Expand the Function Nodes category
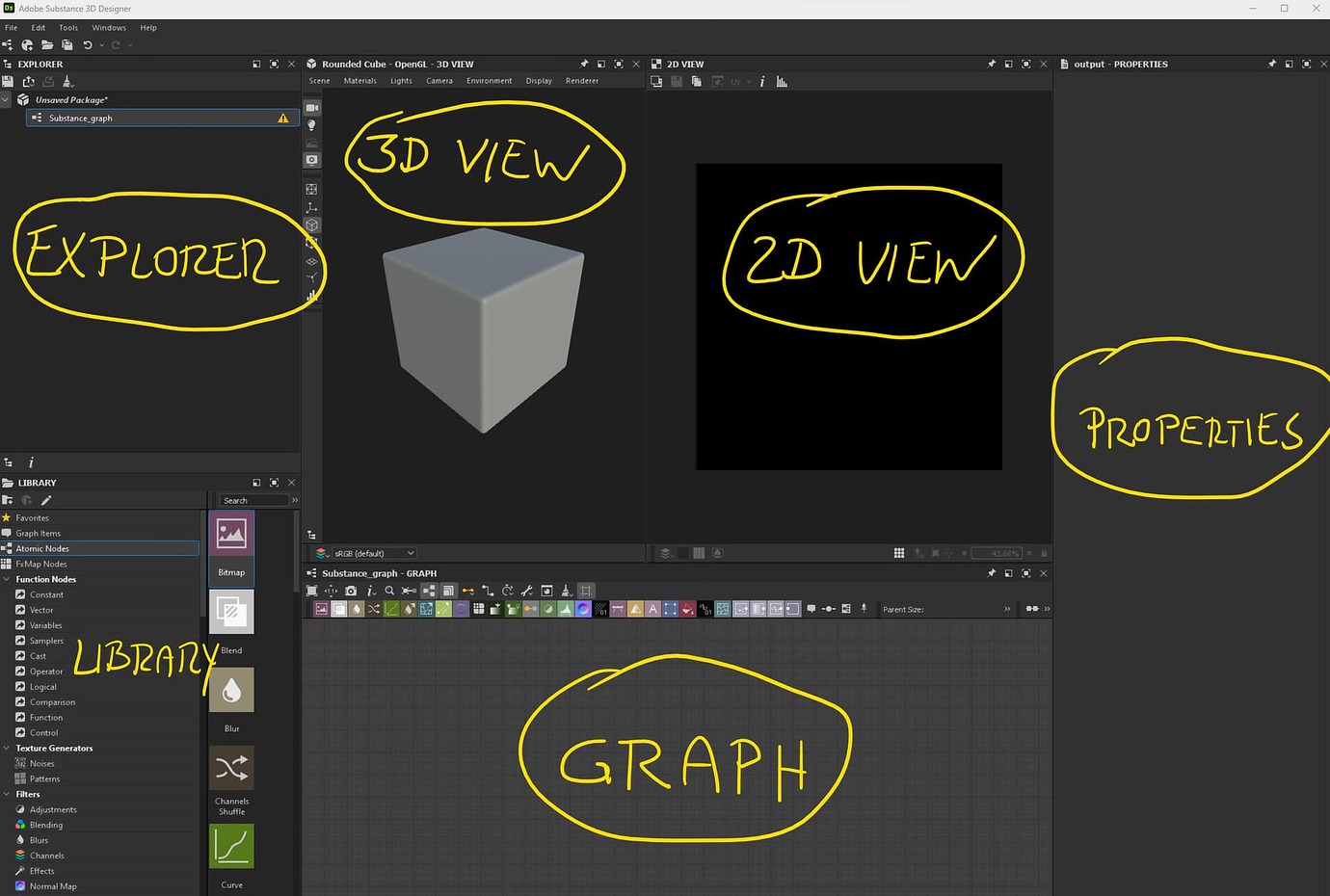 click(x=8, y=579)
